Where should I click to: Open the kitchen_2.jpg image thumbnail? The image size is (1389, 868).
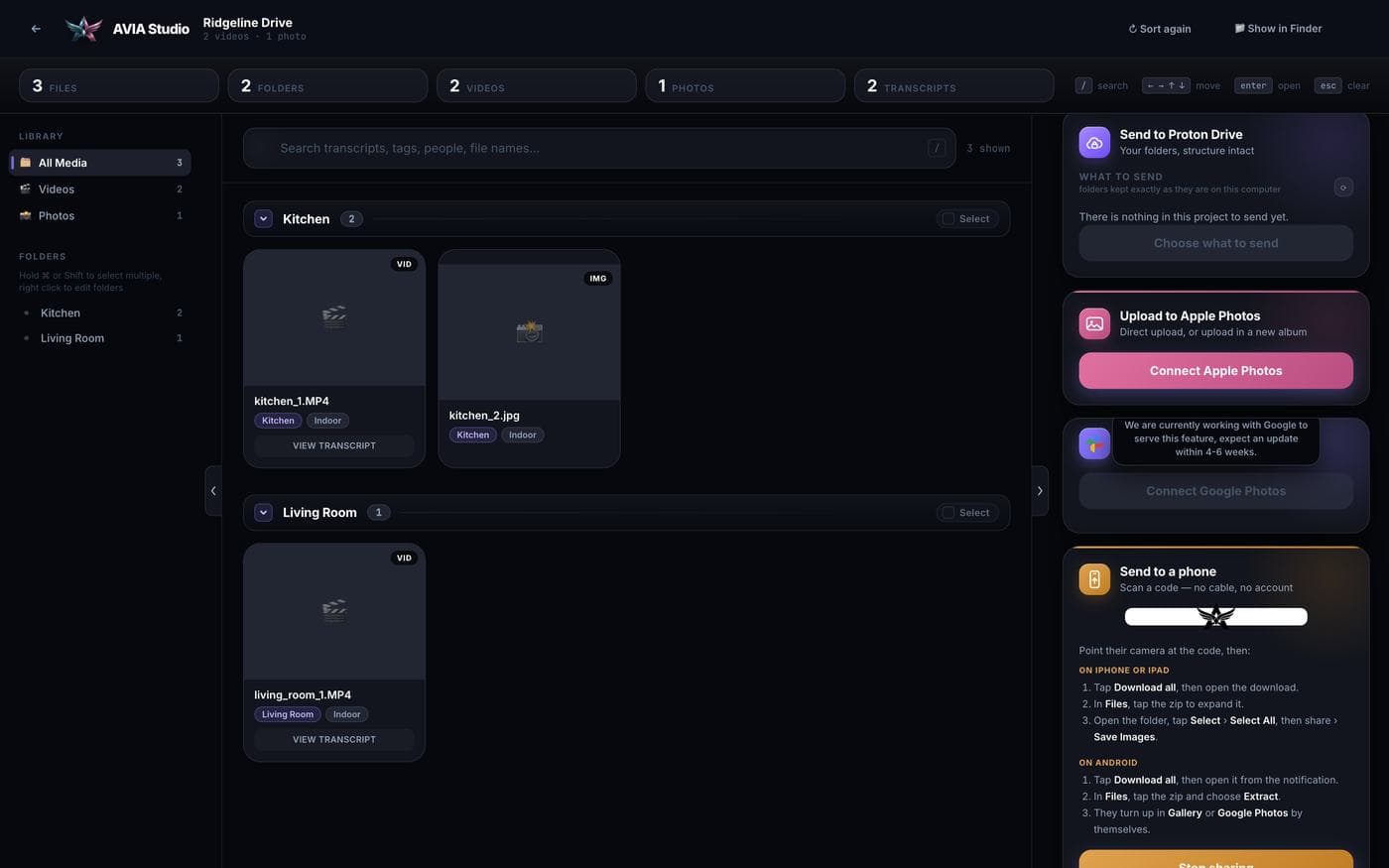pos(529,332)
